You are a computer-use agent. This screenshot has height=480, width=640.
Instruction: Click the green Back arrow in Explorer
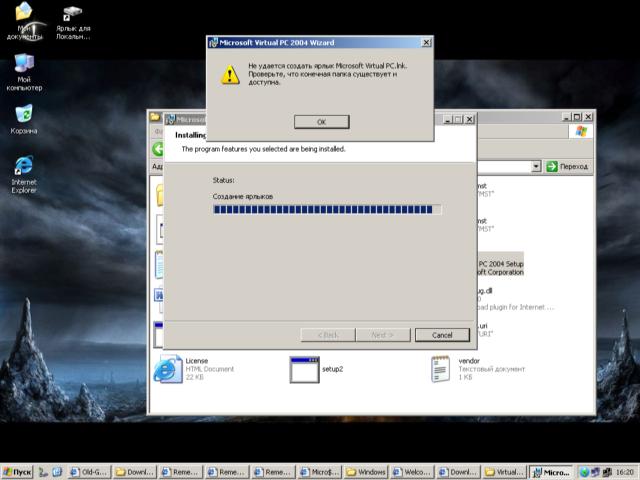(x=157, y=149)
